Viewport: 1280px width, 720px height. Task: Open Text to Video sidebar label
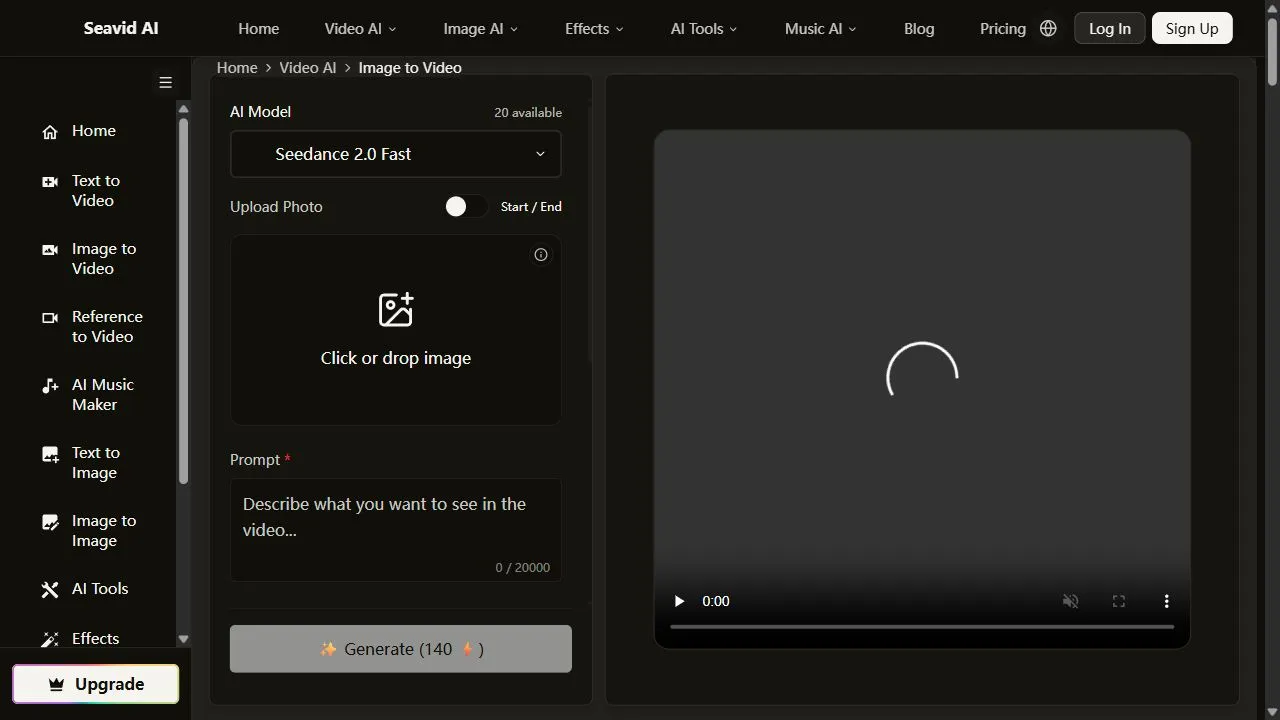click(96, 191)
